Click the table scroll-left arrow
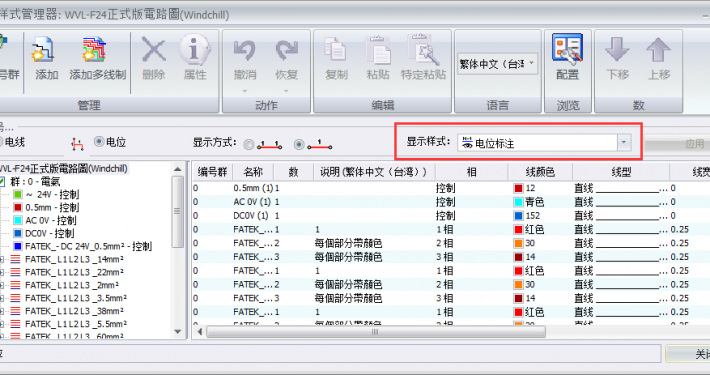 200,332
